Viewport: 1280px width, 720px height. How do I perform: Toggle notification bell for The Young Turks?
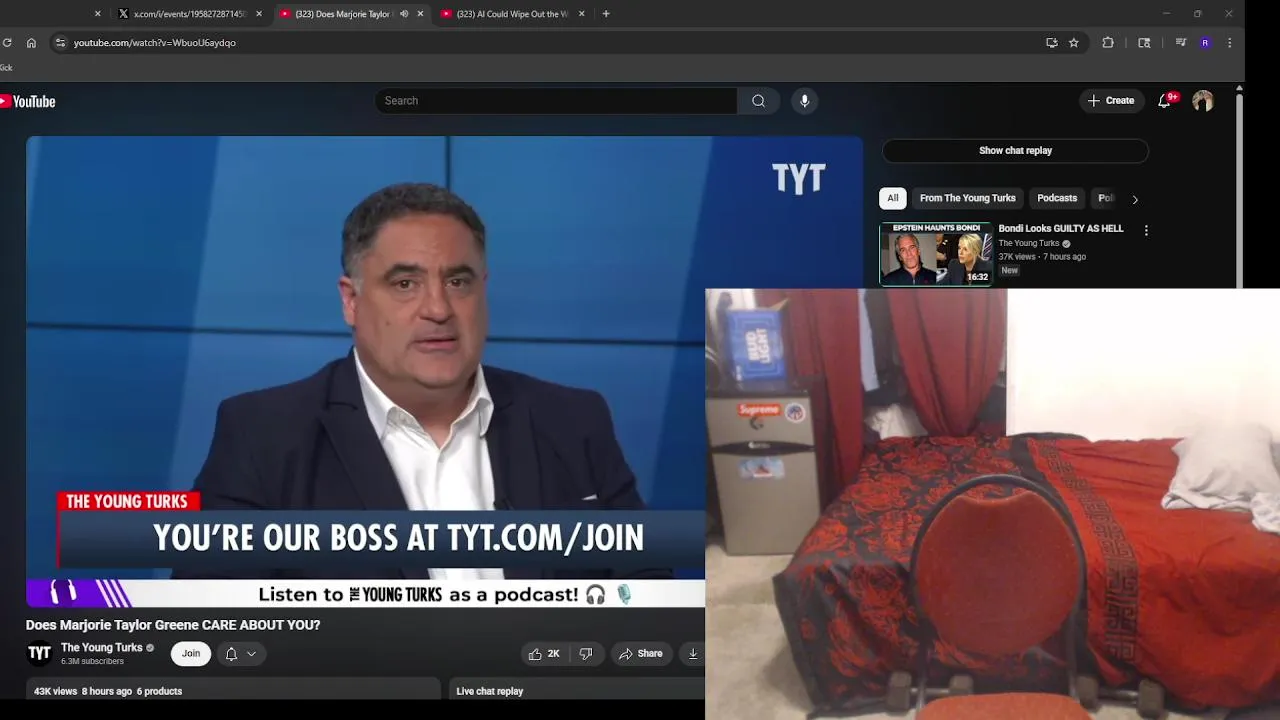(x=231, y=653)
